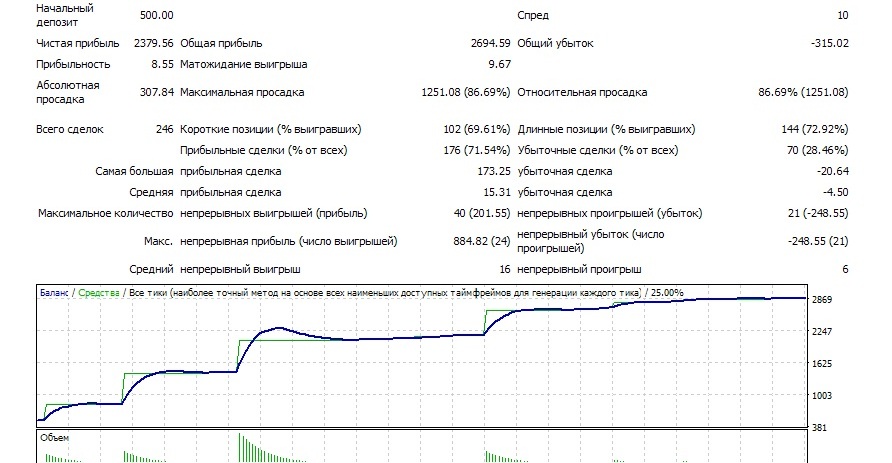Select the value 86.69% (1251.08)
892x463 pixels.
(803, 92)
